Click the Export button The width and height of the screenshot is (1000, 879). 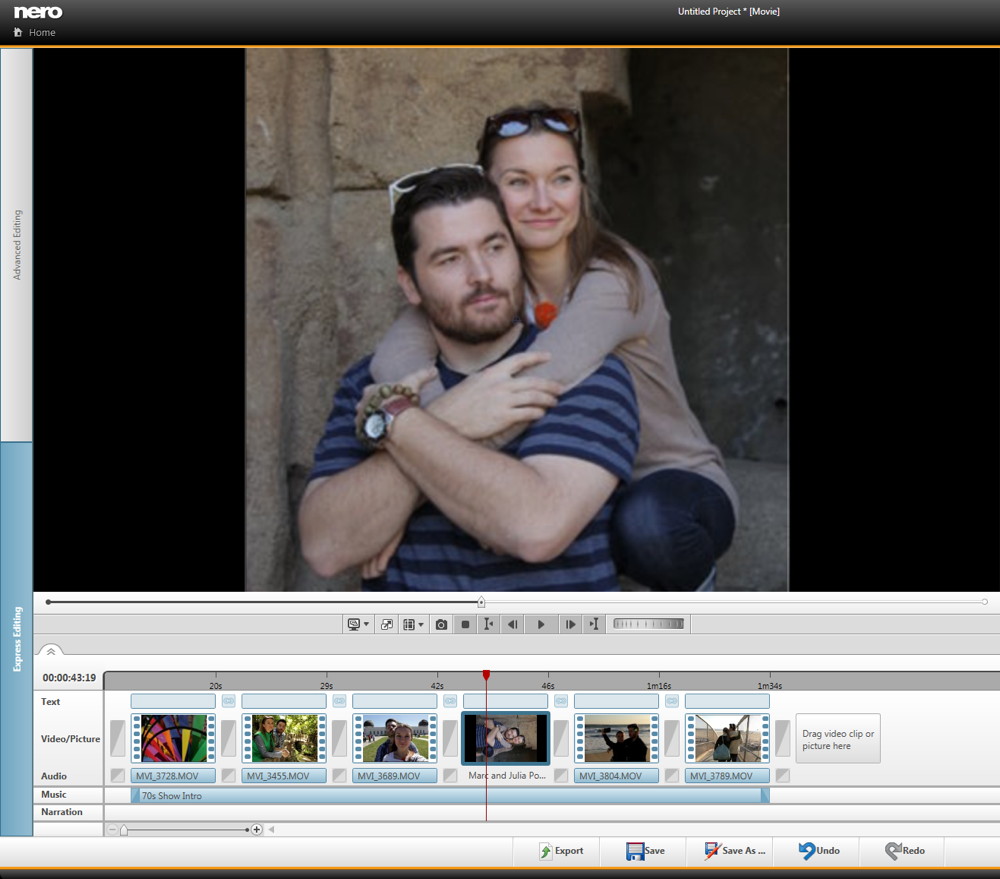point(561,851)
